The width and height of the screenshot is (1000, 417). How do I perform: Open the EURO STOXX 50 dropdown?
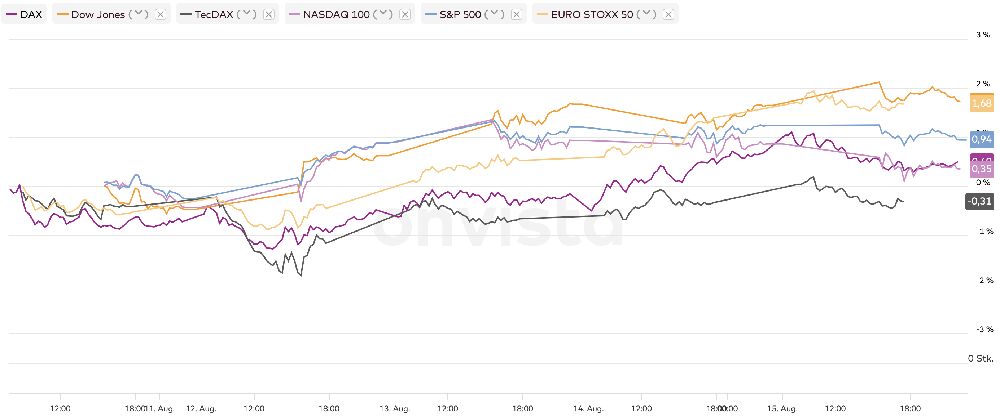click(x=648, y=15)
